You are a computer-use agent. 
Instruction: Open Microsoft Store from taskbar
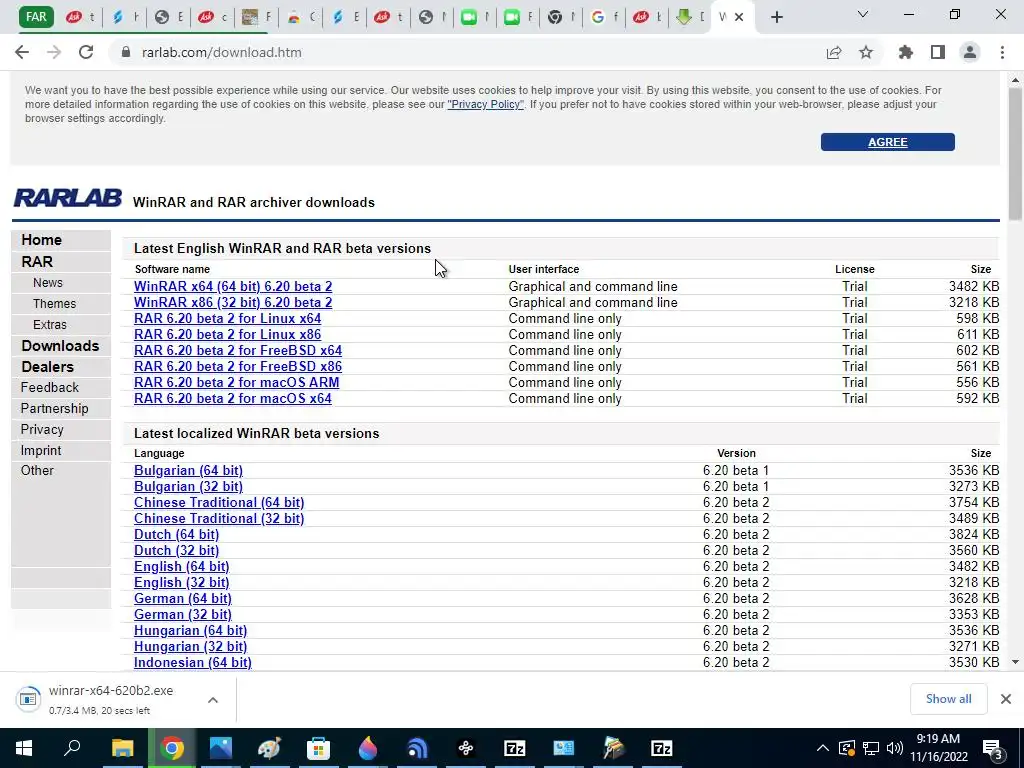319,748
